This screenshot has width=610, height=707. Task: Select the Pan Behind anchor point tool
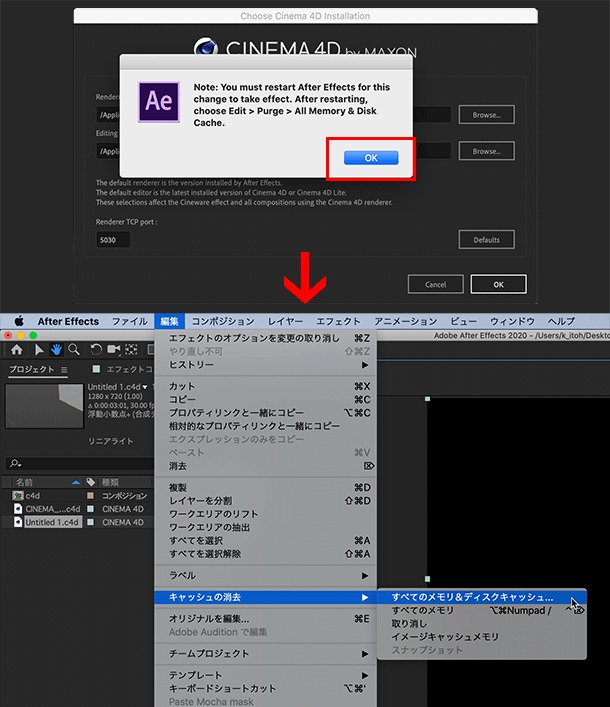(131, 349)
